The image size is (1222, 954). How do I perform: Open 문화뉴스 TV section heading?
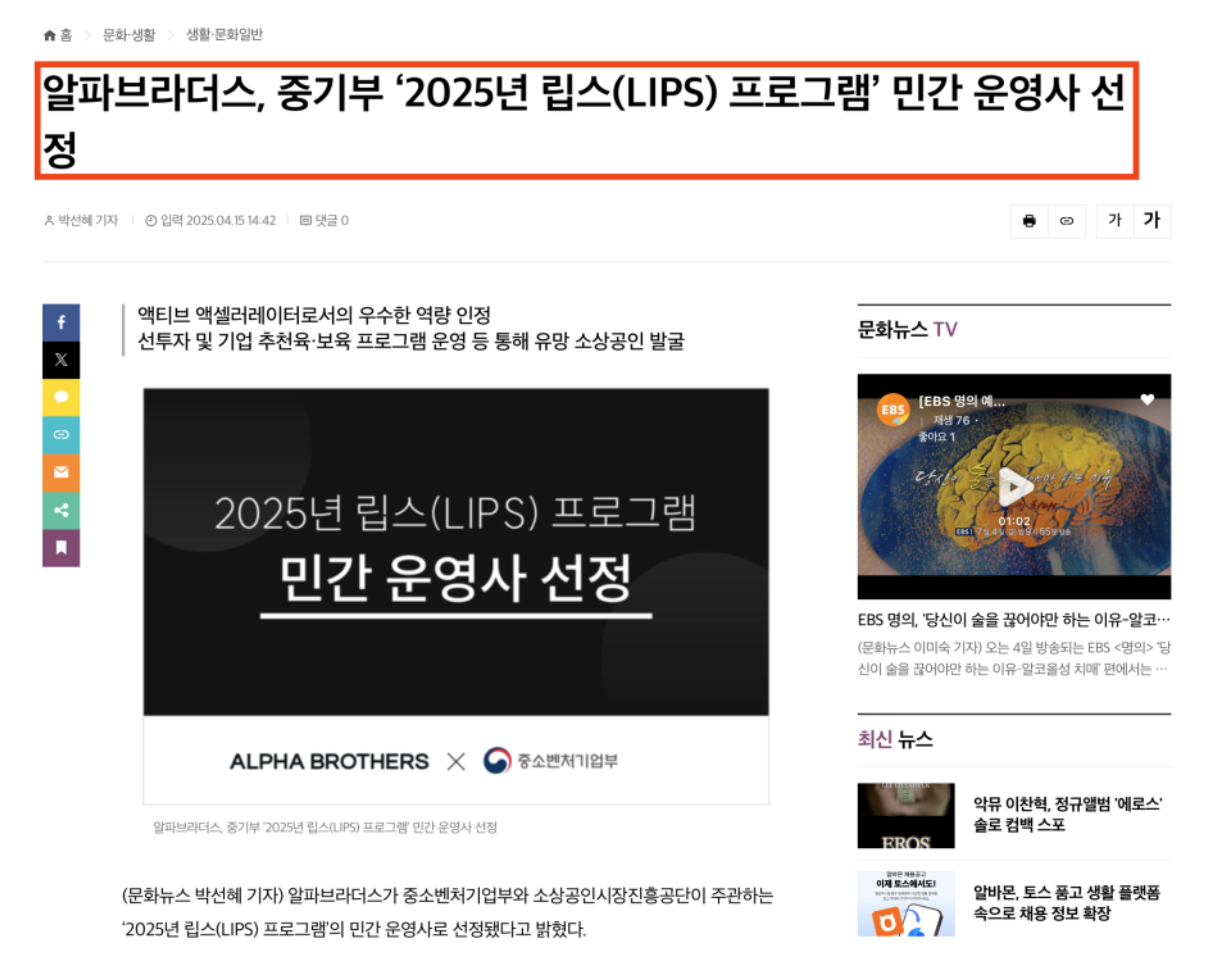[x=907, y=329]
